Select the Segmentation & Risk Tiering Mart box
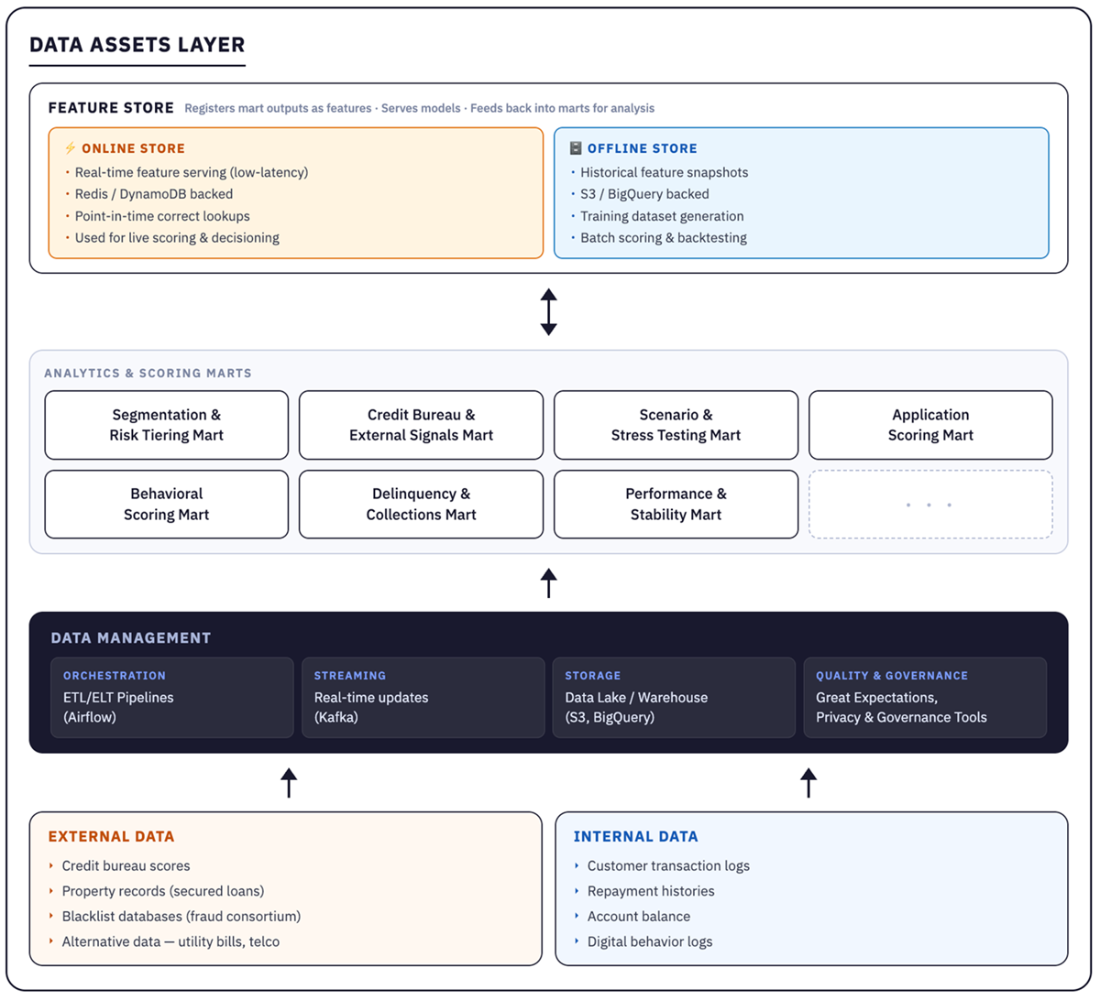1100x1000 pixels. coord(167,425)
